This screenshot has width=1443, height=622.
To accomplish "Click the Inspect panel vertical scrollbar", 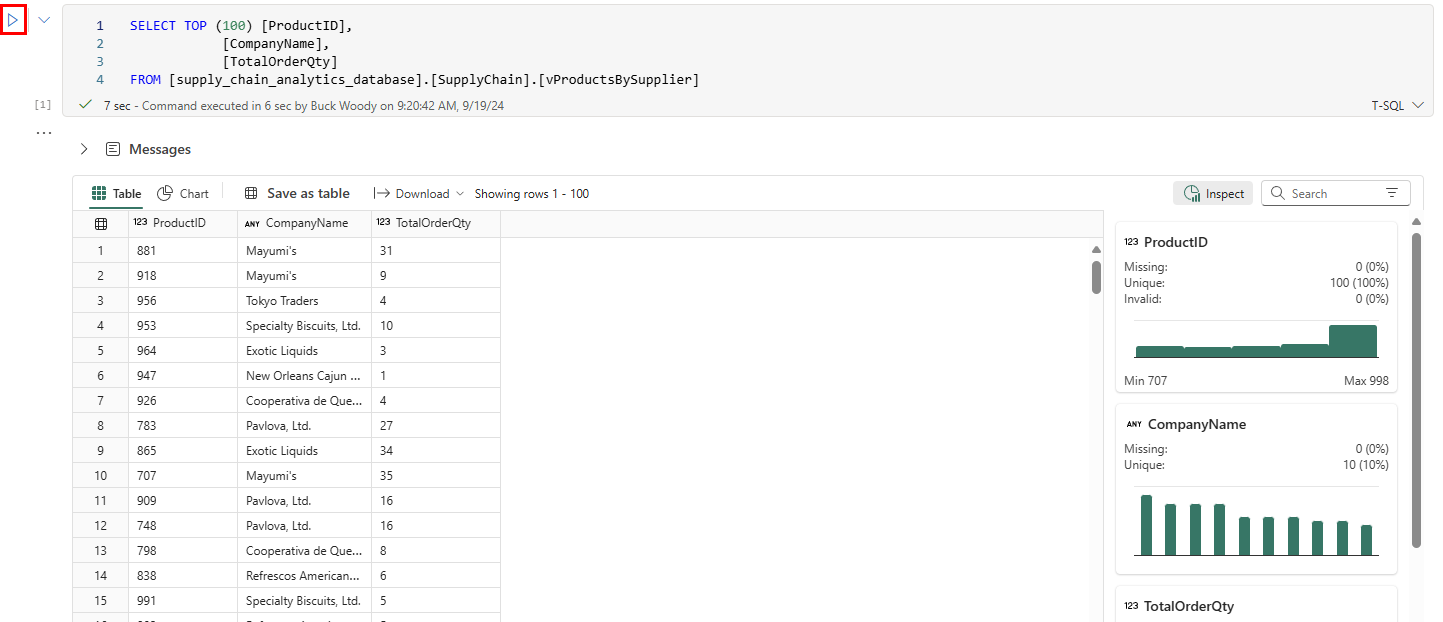I will tap(1416, 390).
